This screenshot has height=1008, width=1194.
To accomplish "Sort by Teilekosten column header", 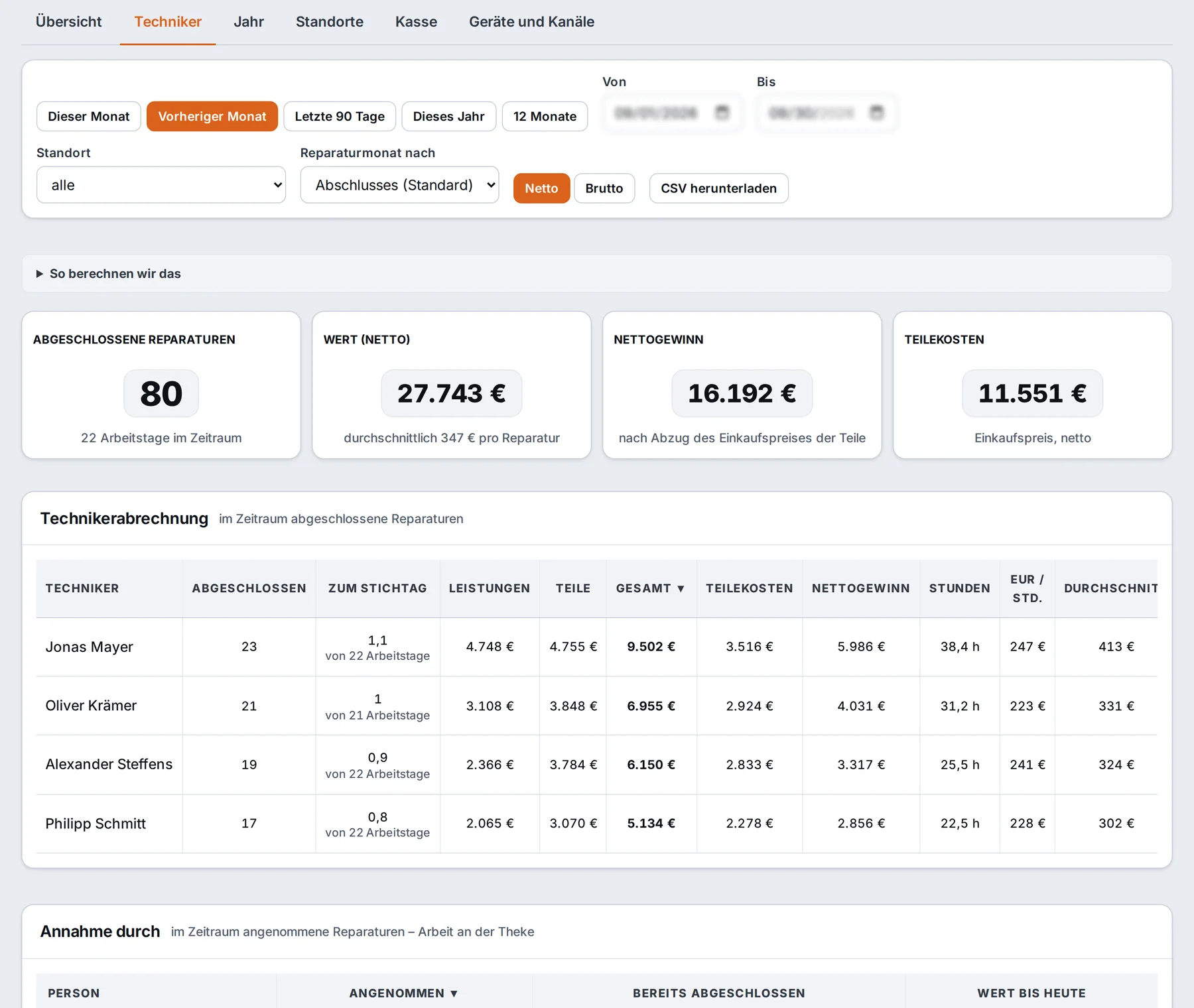I will pos(750,588).
